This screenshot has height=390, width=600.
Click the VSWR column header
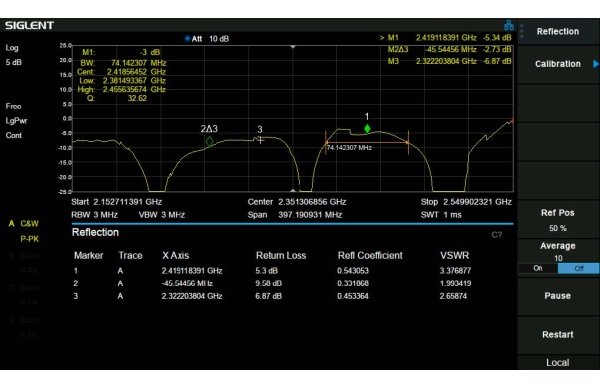[454, 255]
